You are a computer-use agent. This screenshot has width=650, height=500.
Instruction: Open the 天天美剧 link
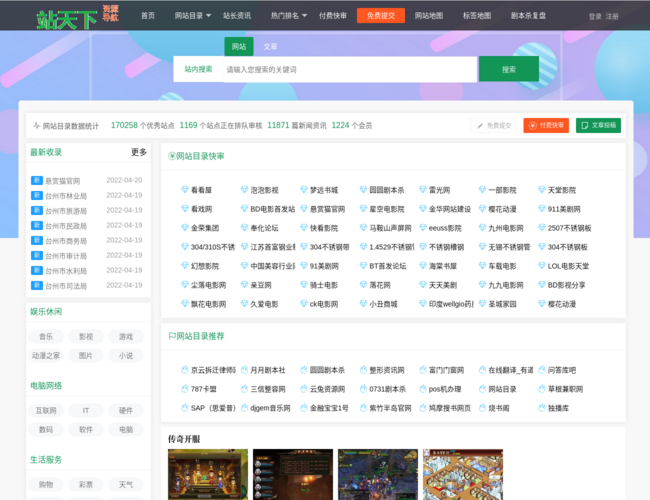pos(443,285)
